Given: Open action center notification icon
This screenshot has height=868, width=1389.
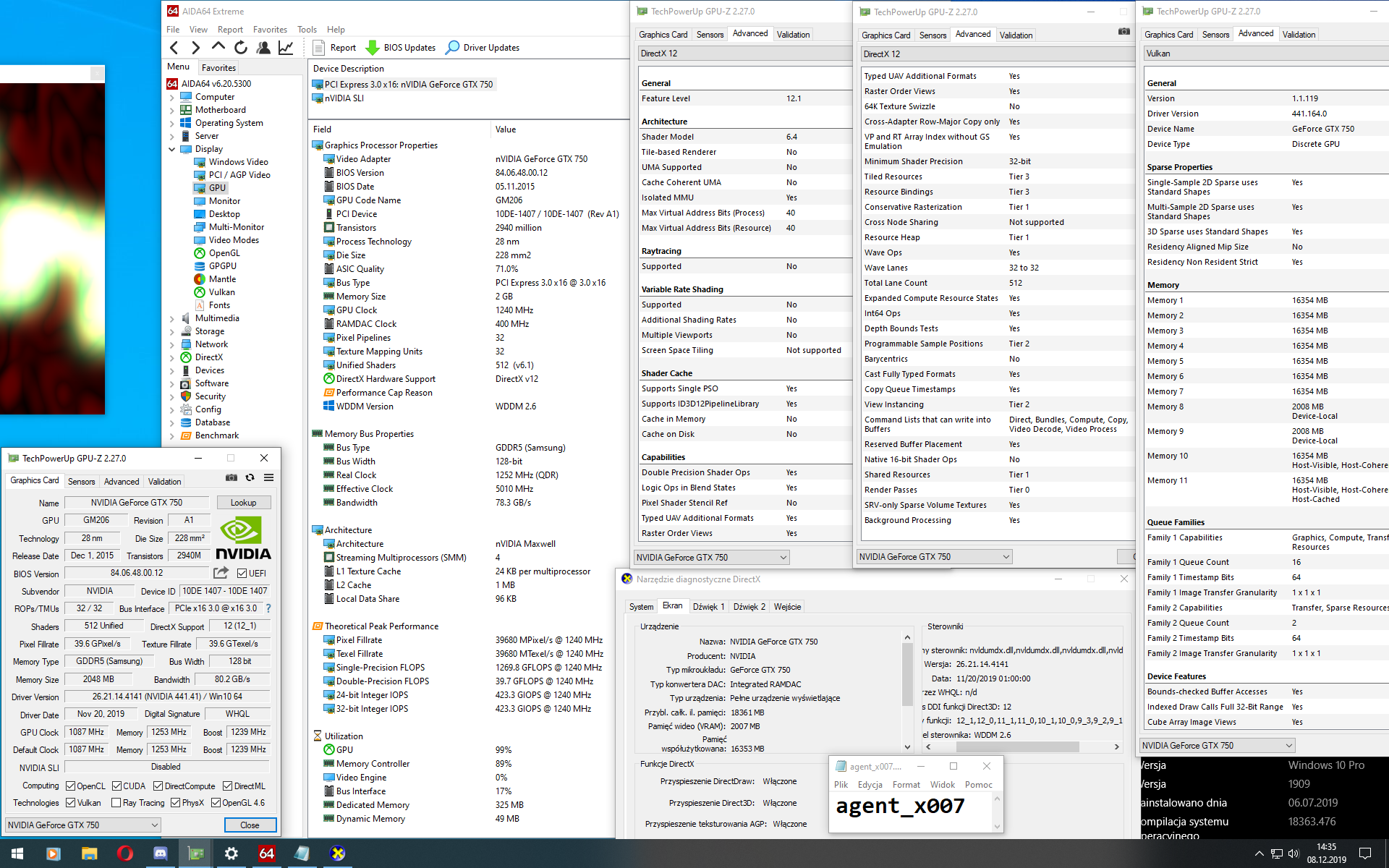Looking at the screenshot, I should [x=1365, y=854].
